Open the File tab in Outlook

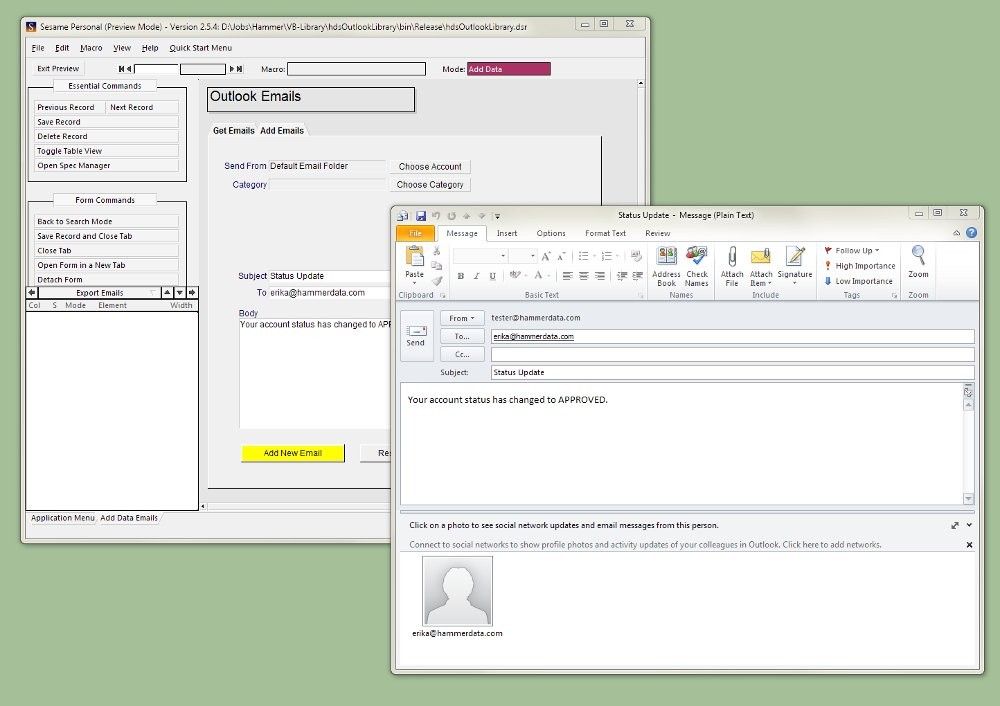pyautogui.click(x=415, y=233)
